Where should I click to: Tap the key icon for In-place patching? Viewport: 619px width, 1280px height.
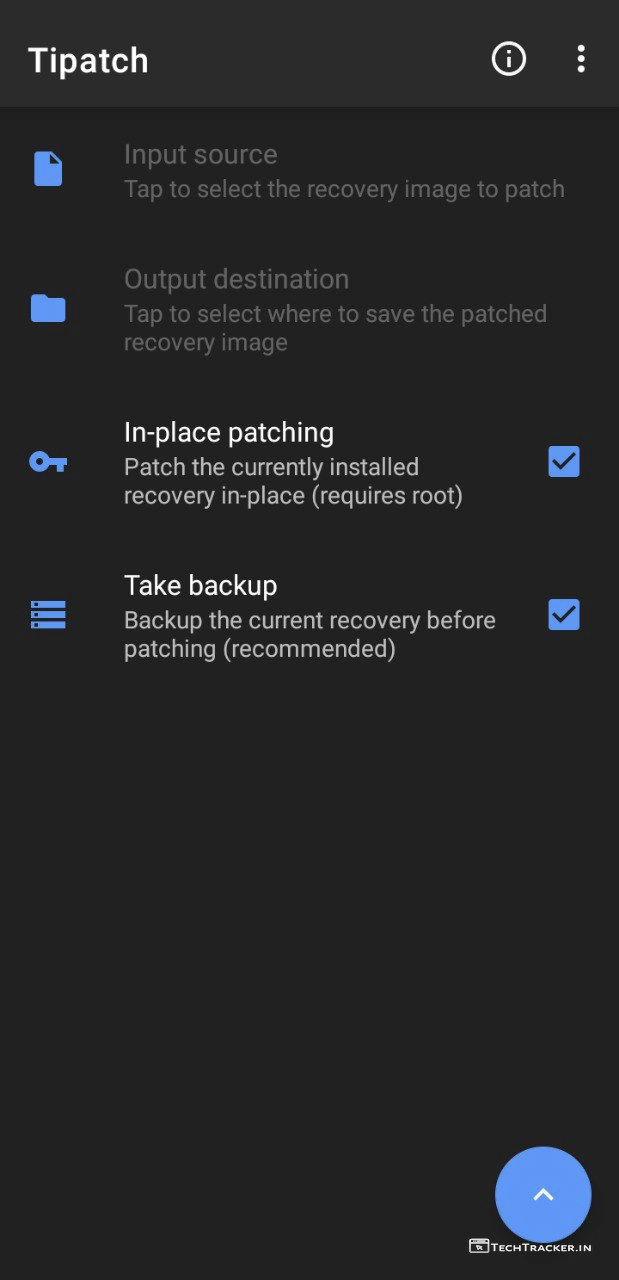pyautogui.click(x=48, y=462)
